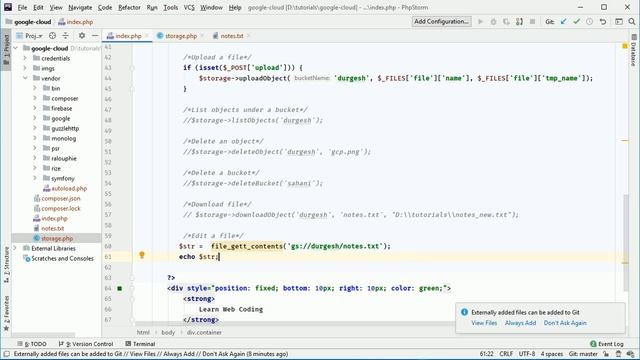Screen dimensions: 640x360
Task: Click Git update project arrow icon
Action: coord(563,22)
